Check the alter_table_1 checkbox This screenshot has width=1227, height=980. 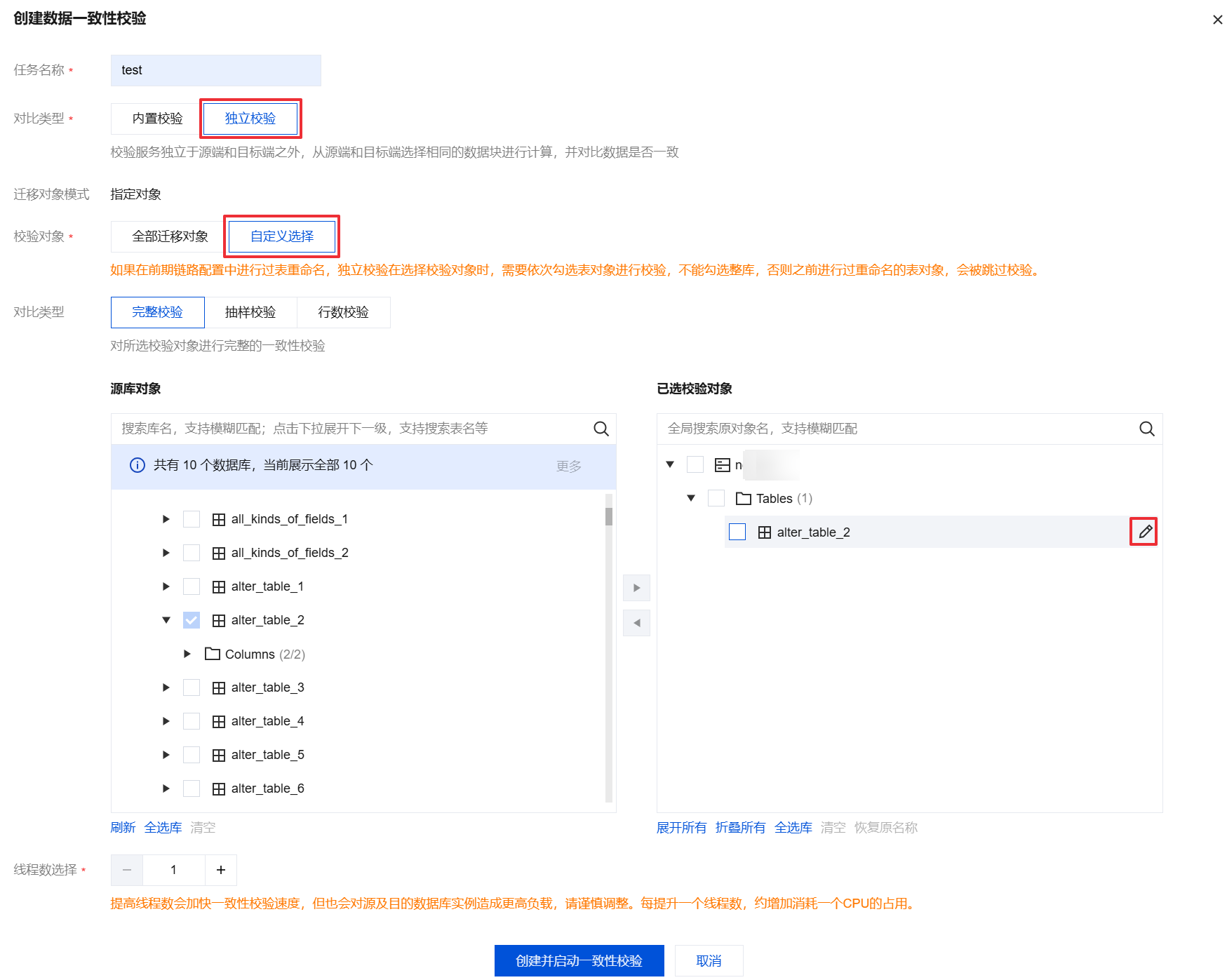click(192, 586)
